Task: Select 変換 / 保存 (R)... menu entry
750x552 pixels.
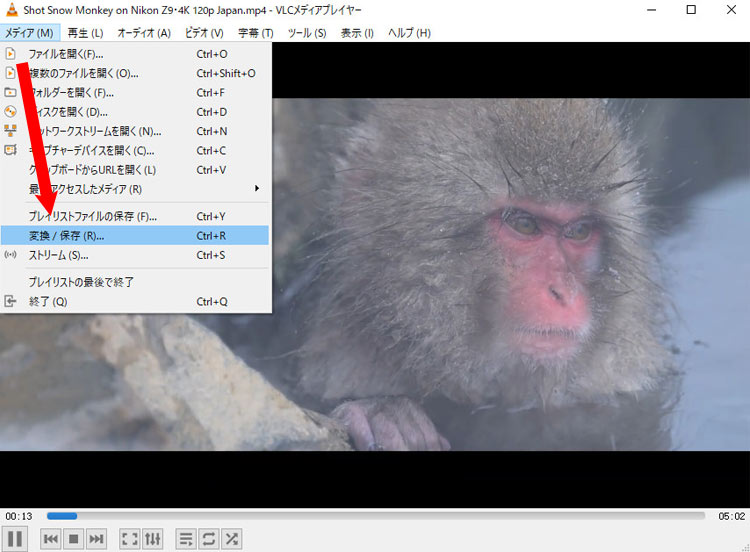Action: click(x=135, y=235)
